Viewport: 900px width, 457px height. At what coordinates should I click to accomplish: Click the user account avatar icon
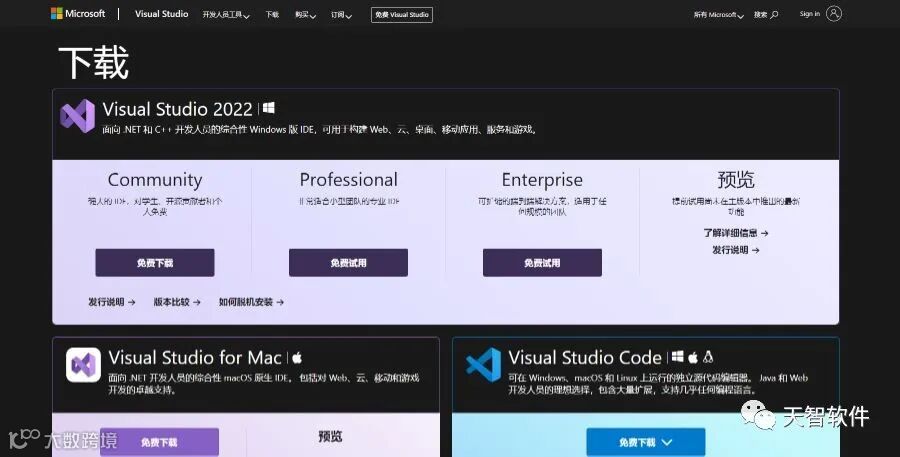click(834, 14)
